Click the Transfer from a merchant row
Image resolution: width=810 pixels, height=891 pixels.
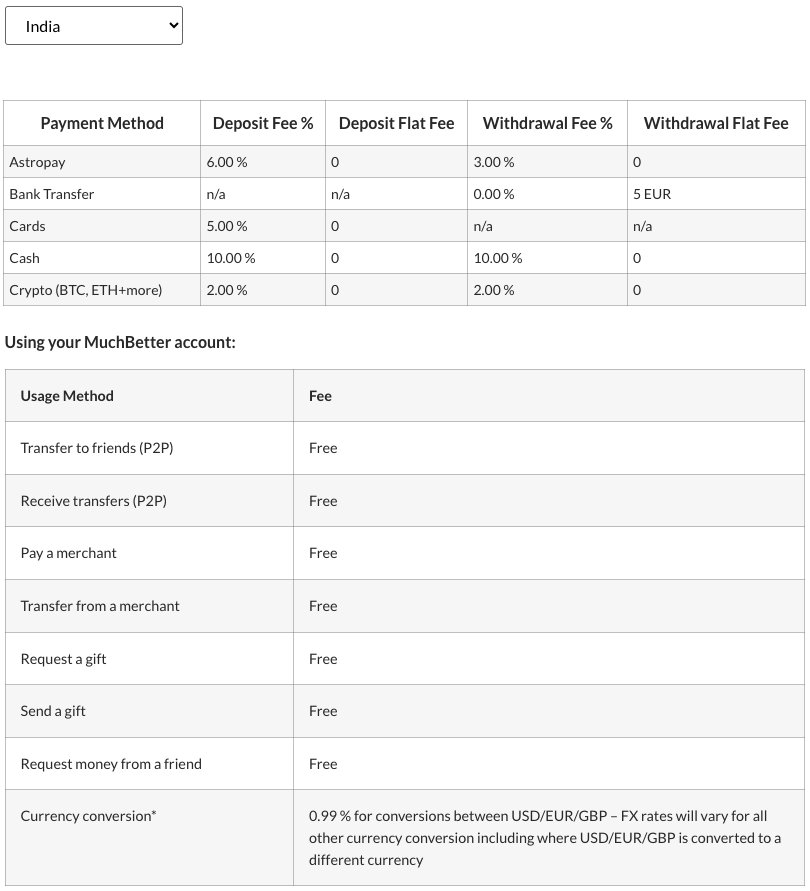tap(405, 606)
